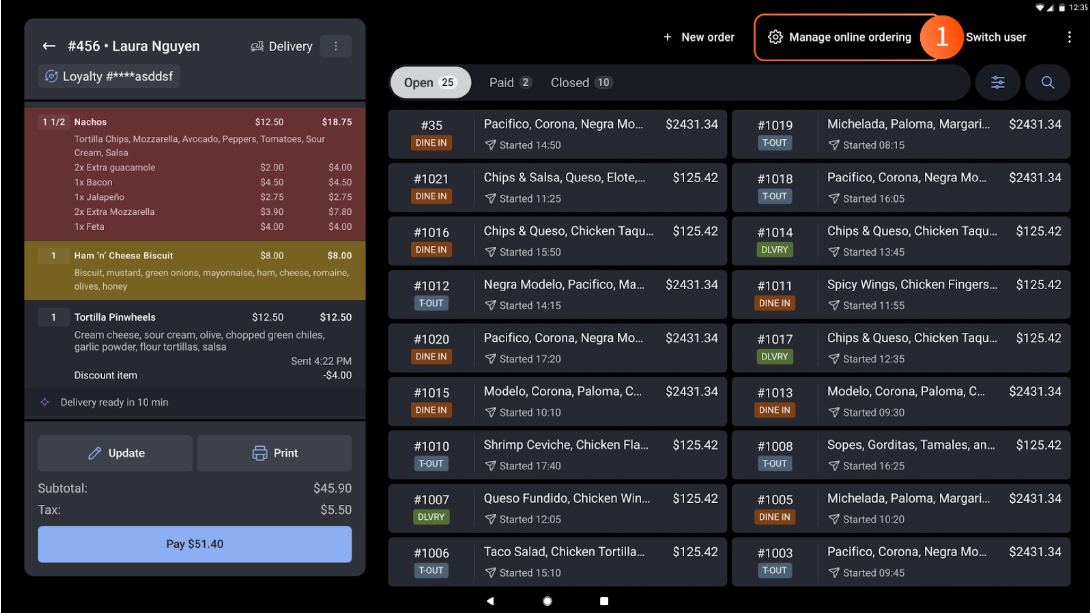Open order #456 three-dot options menu
The height and width of the screenshot is (613, 1090).
(335, 46)
